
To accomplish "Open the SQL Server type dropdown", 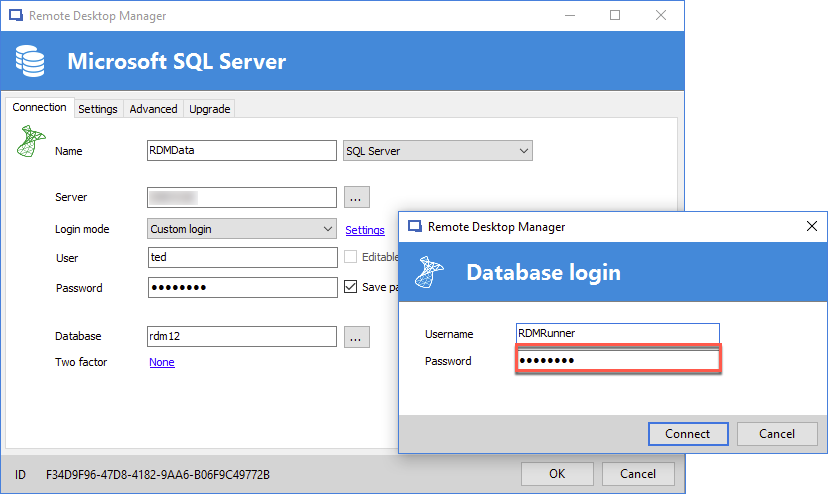I will click(437, 151).
